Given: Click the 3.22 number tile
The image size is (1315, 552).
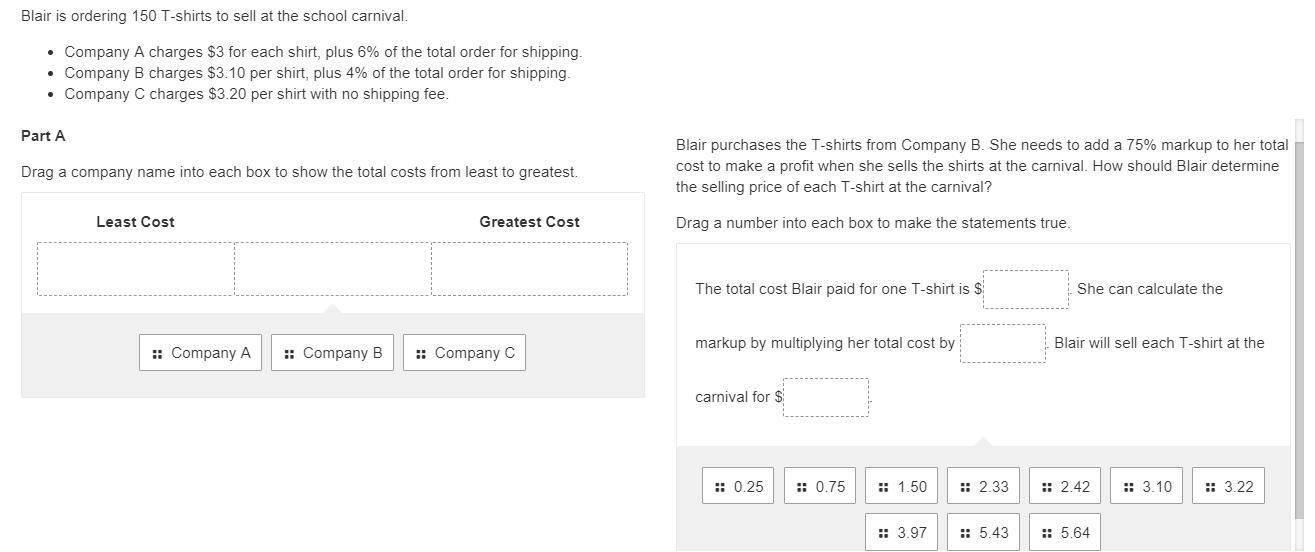Looking at the screenshot, I should [1229, 487].
